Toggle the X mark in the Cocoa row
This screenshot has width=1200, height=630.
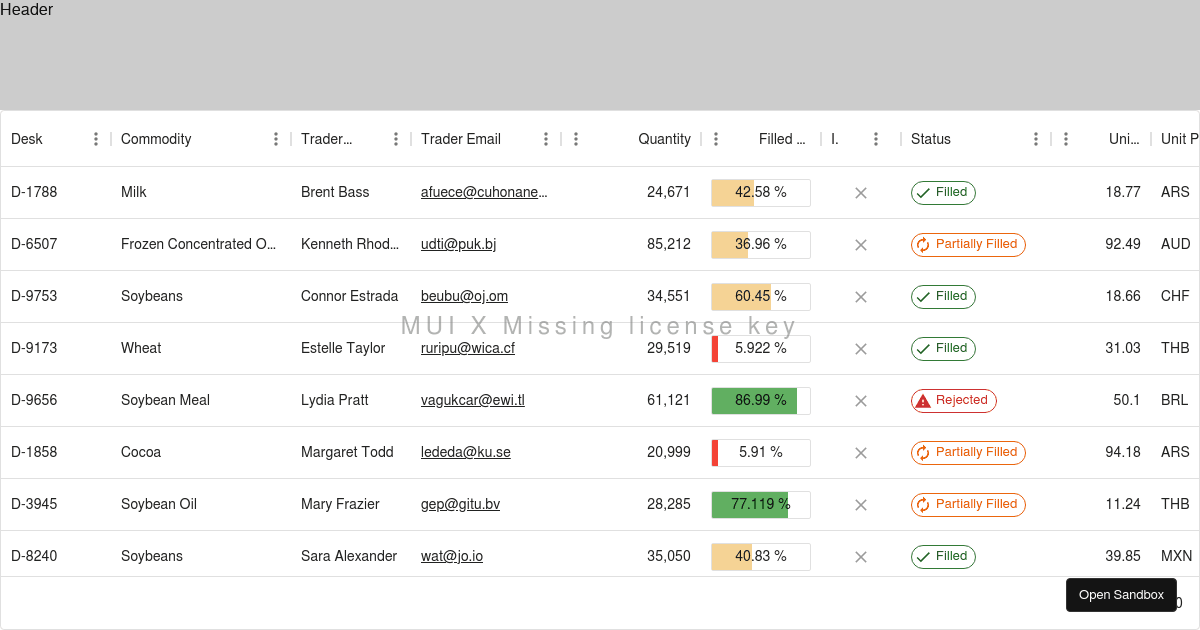click(860, 452)
